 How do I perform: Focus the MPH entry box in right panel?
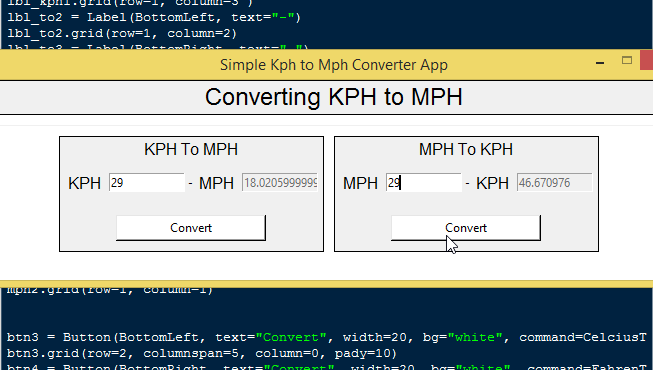pos(424,182)
